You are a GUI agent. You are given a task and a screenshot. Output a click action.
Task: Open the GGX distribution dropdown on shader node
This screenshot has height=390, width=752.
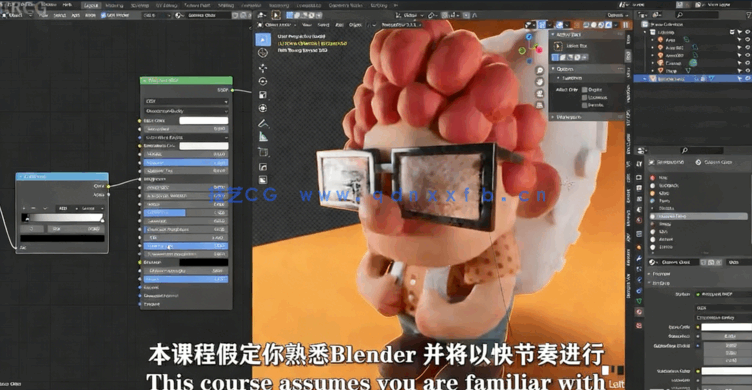pos(186,101)
